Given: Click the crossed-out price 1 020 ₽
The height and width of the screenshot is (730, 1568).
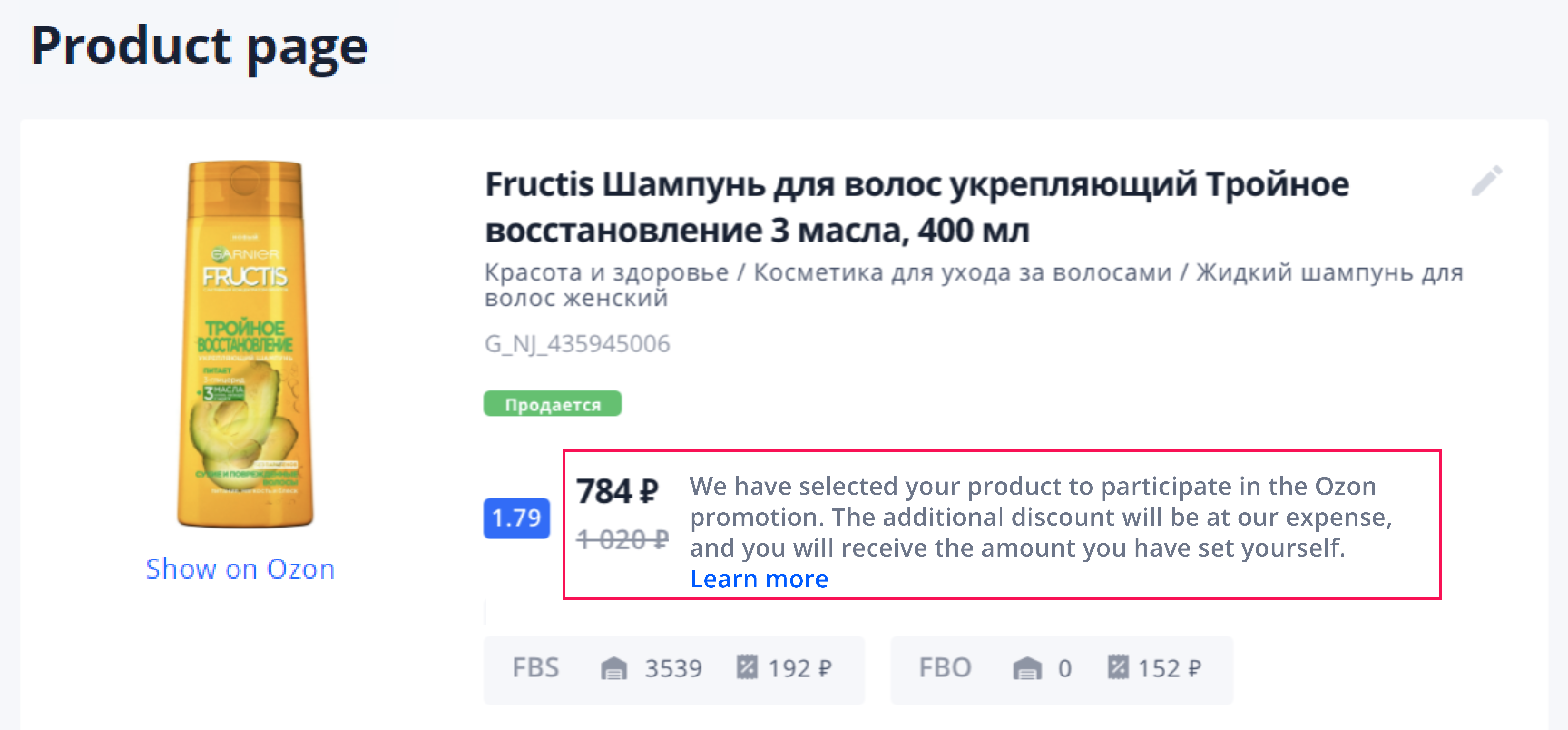Looking at the screenshot, I should 622,539.
